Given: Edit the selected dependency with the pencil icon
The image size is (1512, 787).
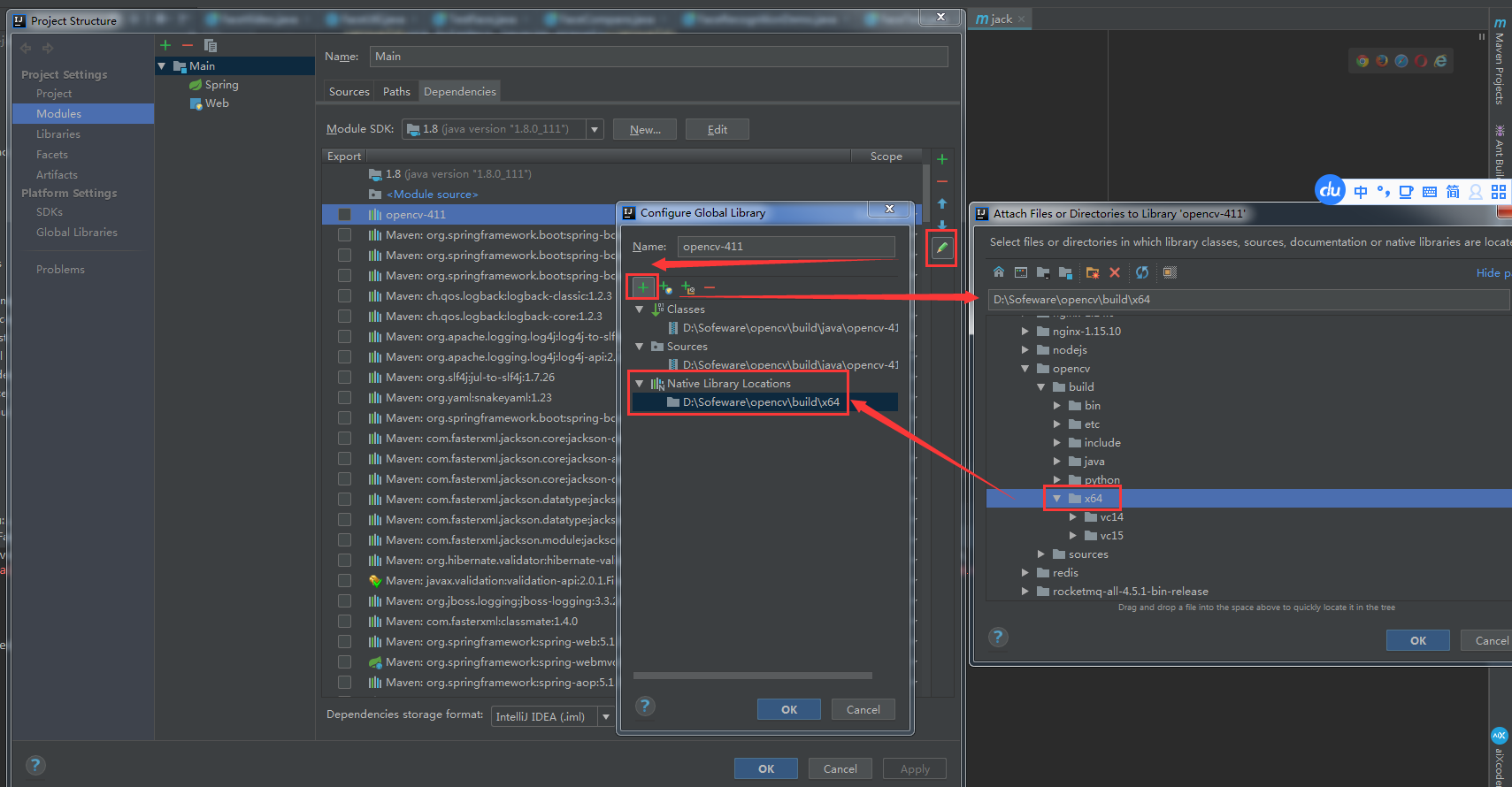Looking at the screenshot, I should tap(942, 248).
